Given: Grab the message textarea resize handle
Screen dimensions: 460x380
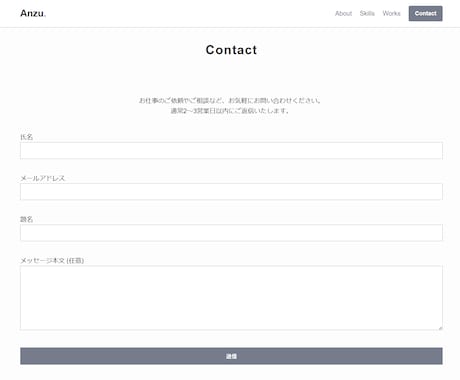Looking at the screenshot, I should 440,328.
